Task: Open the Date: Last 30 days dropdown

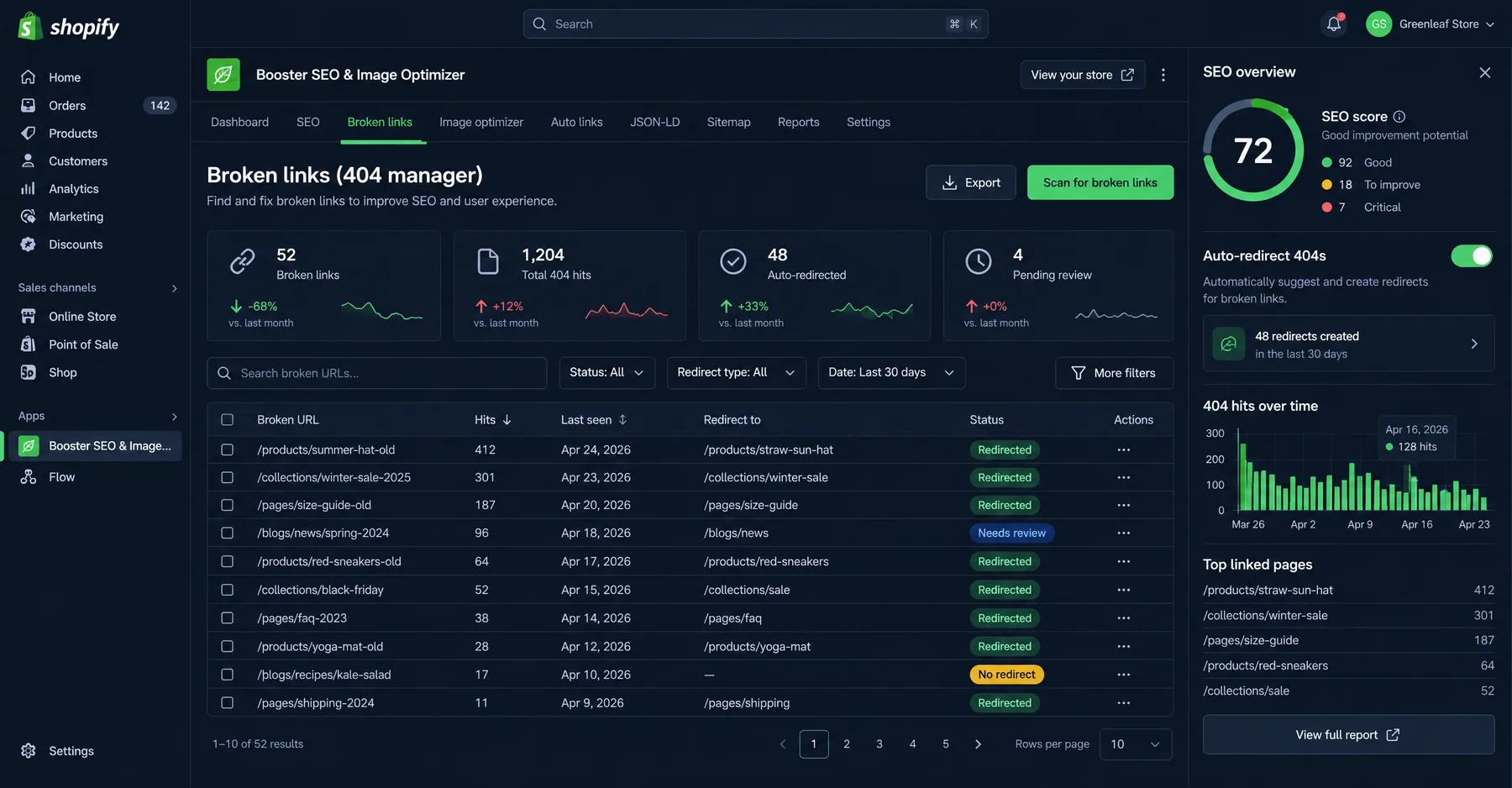Action: point(891,372)
